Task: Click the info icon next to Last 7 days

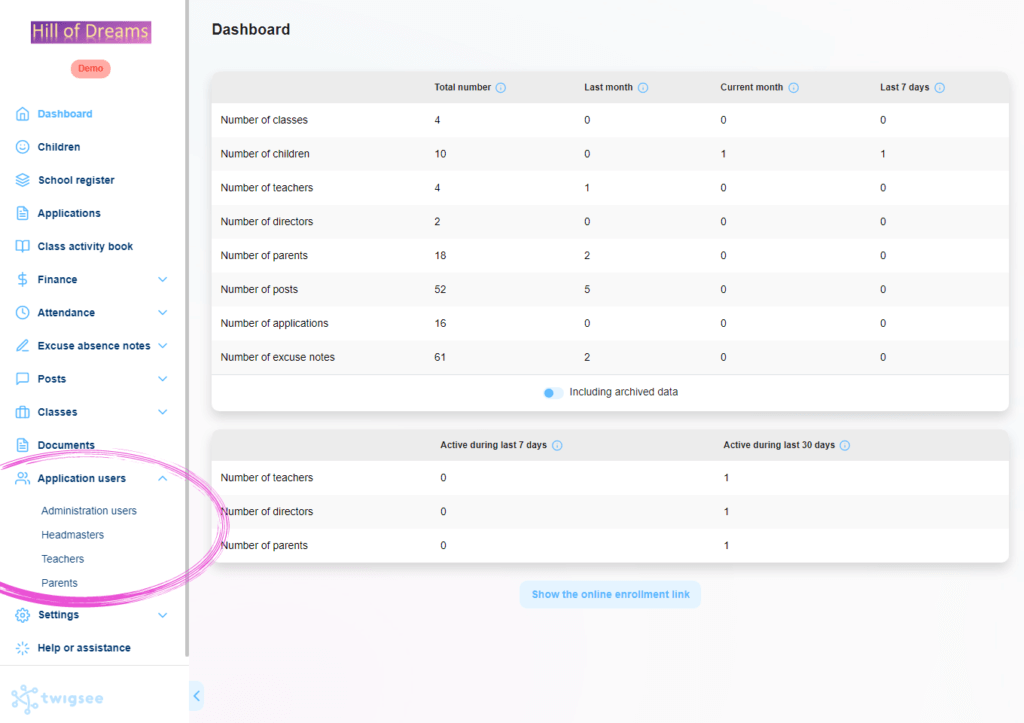Action: [940, 88]
